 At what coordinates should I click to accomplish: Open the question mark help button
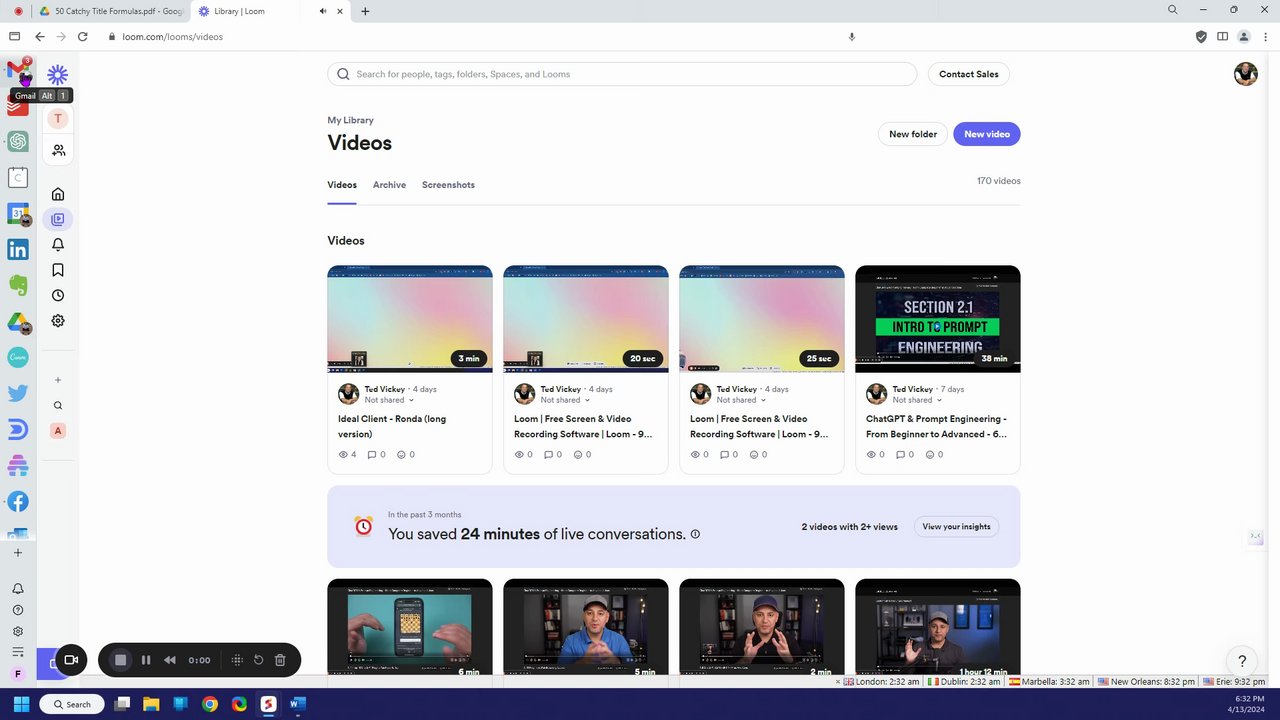[x=1242, y=661]
